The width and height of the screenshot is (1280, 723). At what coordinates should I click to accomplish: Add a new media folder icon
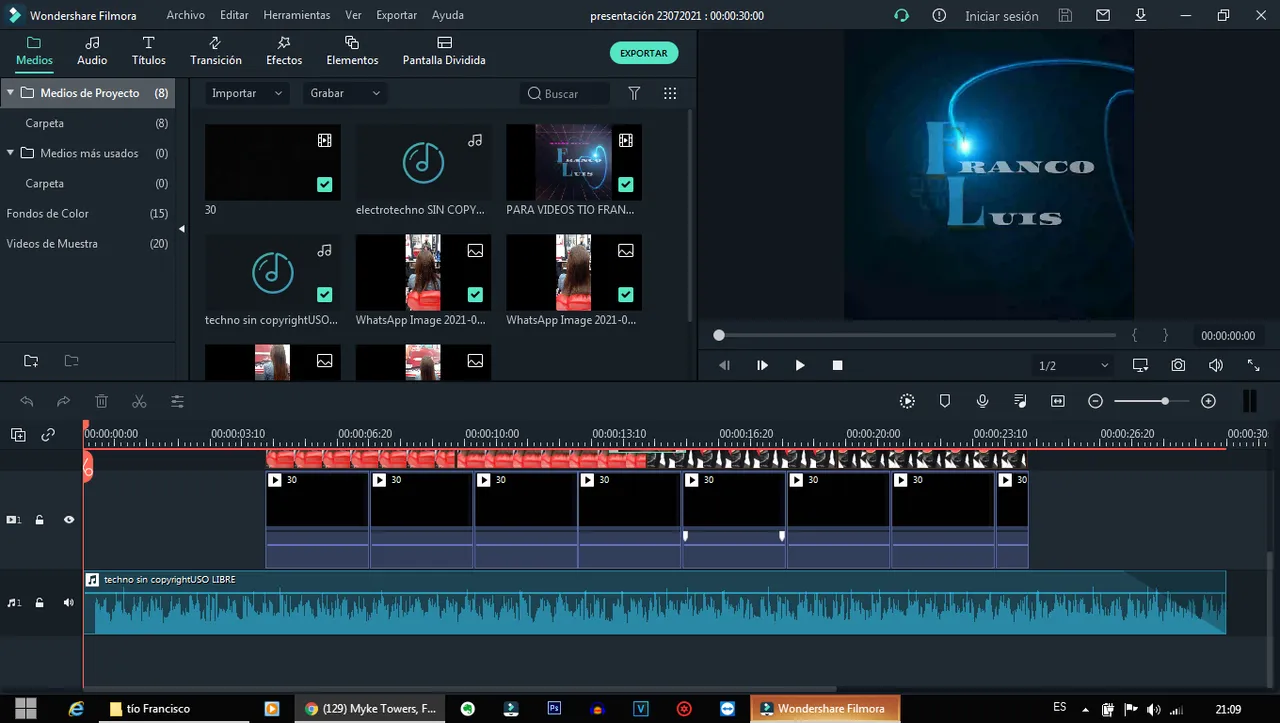pos(31,361)
